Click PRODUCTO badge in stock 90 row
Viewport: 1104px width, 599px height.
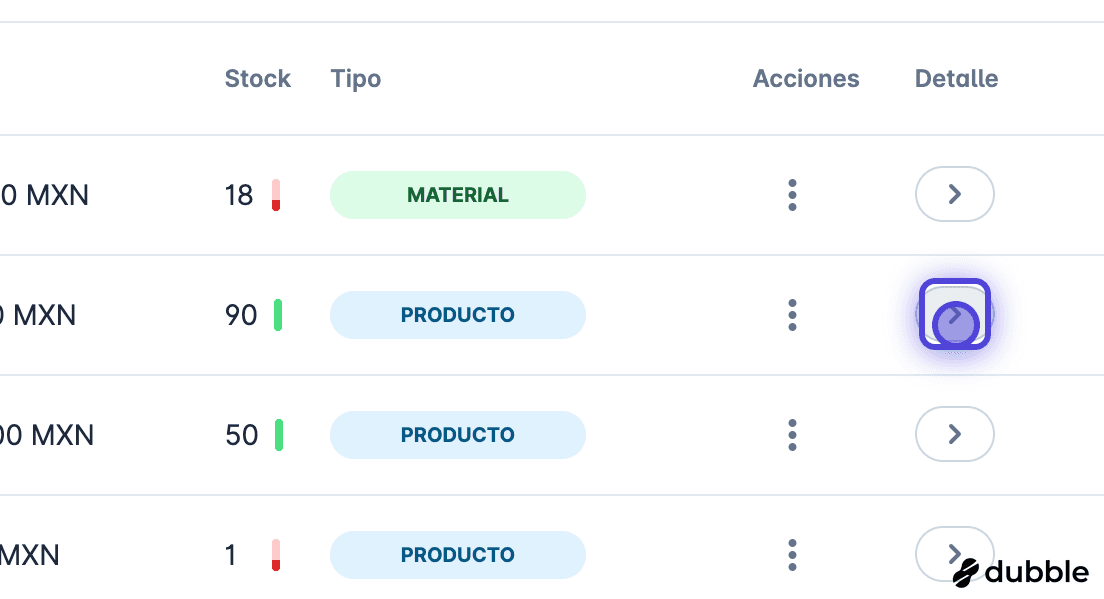point(458,315)
